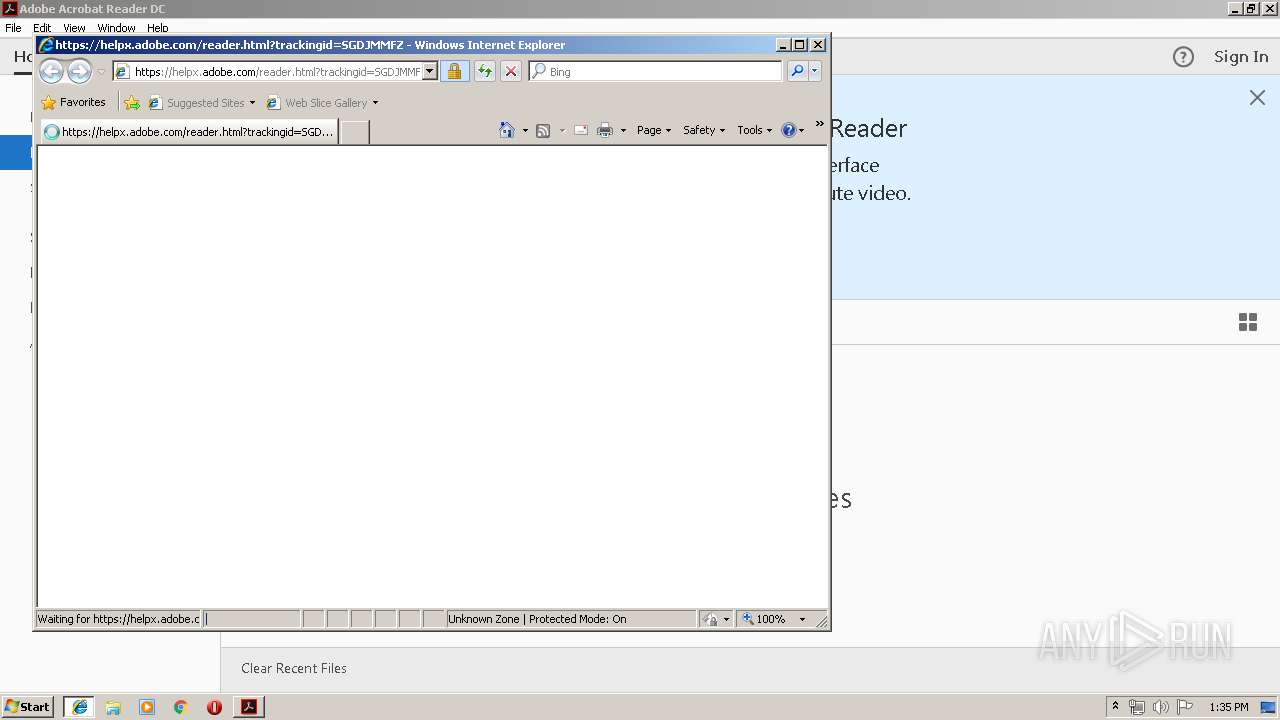This screenshot has height=720, width=1280.
Task: Open the recent pages dropdown beside Forward
Action: (101, 72)
